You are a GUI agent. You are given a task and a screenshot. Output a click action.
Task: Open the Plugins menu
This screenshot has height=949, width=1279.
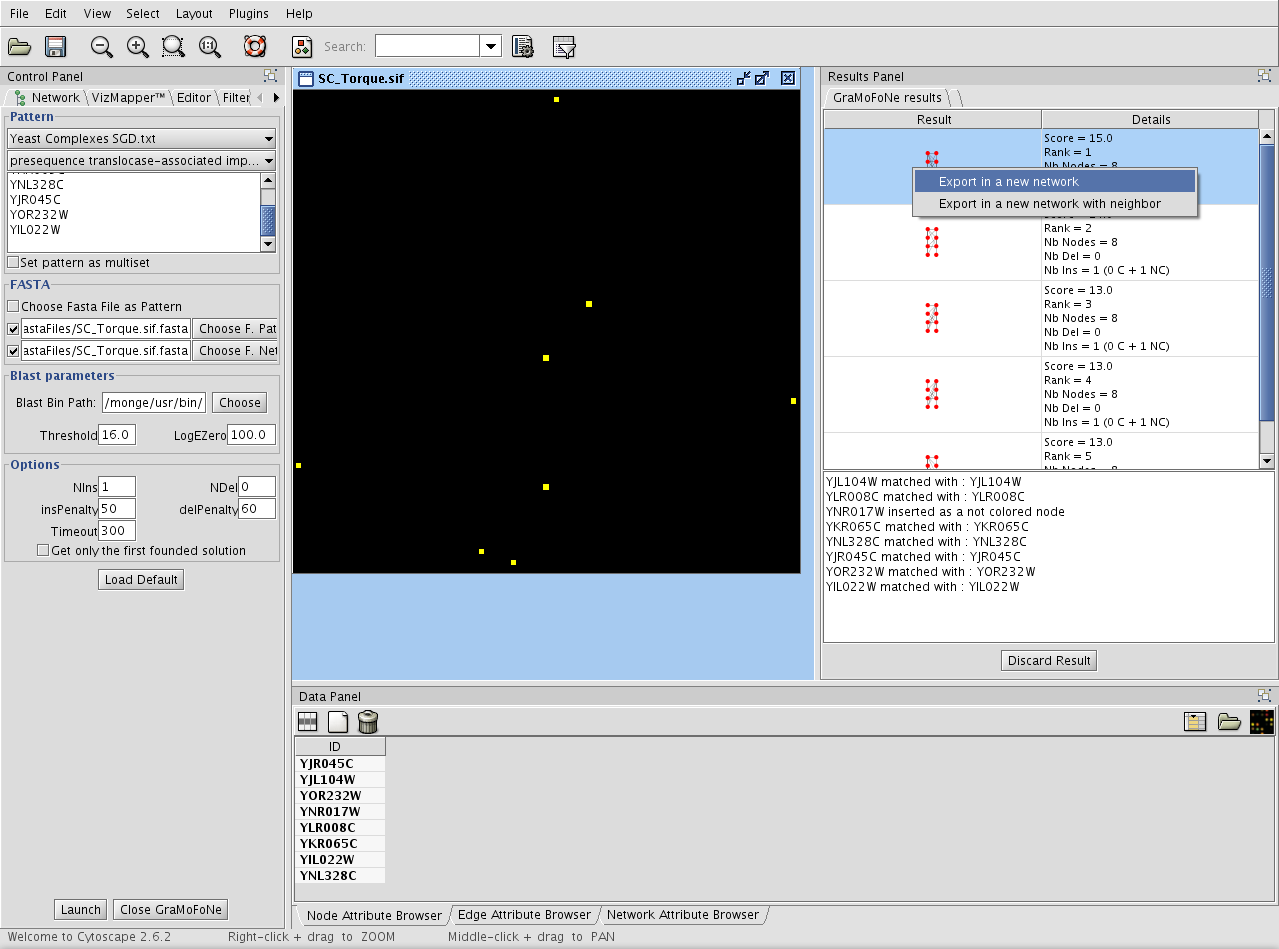pyautogui.click(x=248, y=14)
